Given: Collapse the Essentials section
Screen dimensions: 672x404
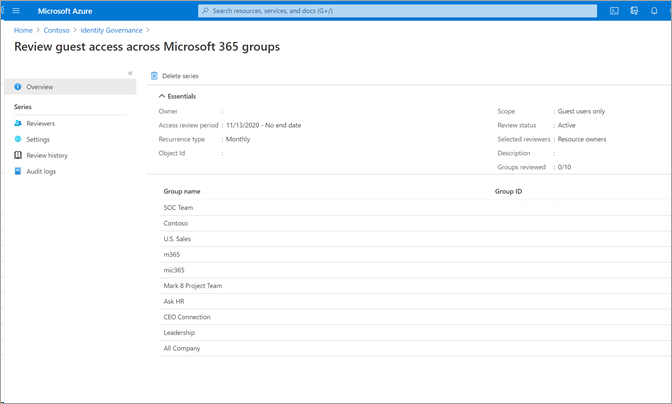Looking at the screenshot, I should click(162, 96).
